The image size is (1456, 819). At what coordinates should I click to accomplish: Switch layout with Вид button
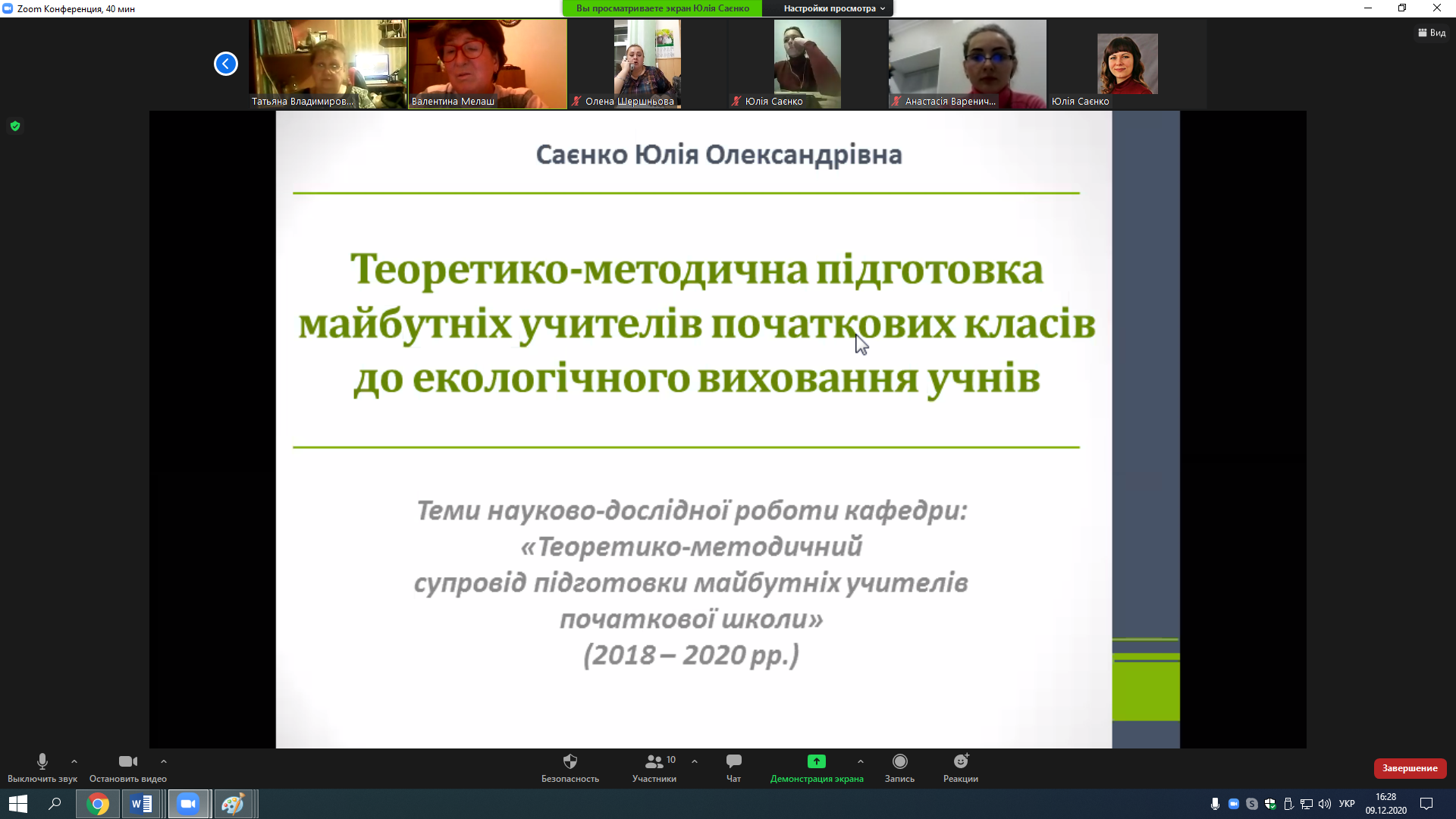[x=1432, y=33]
